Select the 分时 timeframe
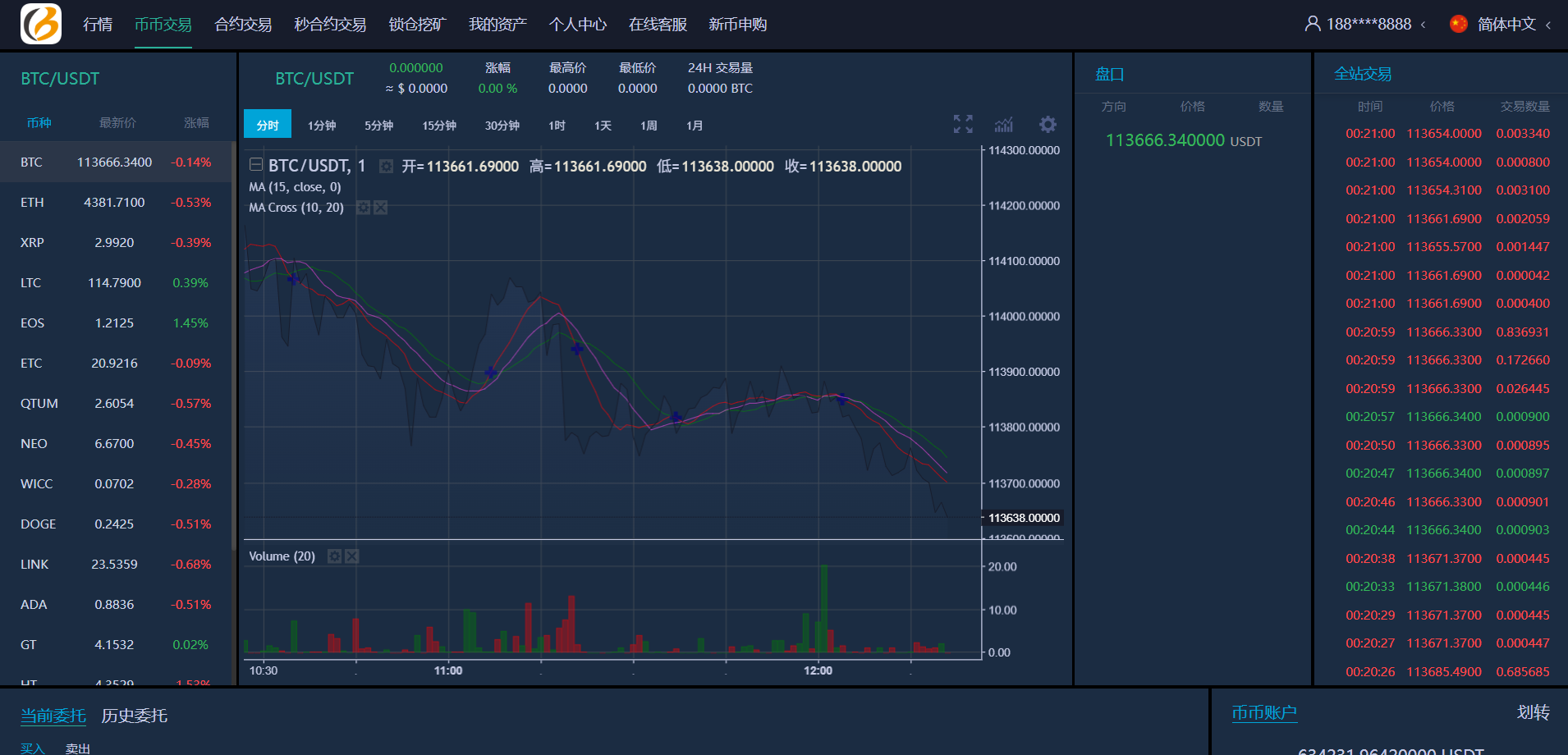The height and width of the screenshot is (755, 1568). click(268, 125)
